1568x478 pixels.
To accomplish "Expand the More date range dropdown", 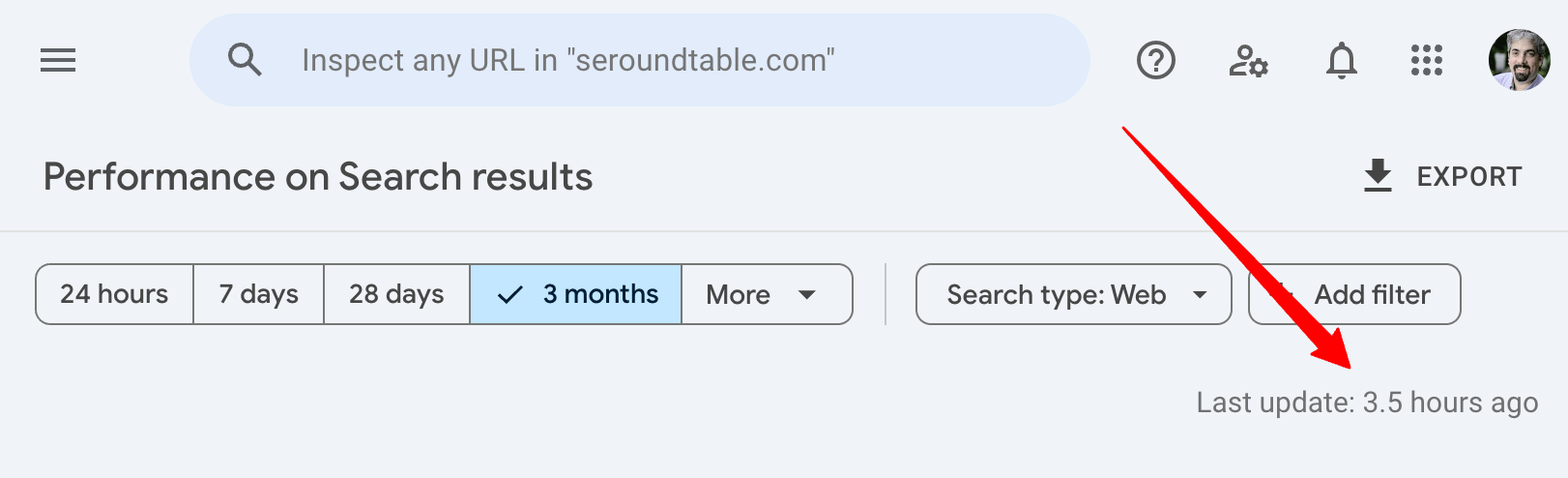I will 766,294.
